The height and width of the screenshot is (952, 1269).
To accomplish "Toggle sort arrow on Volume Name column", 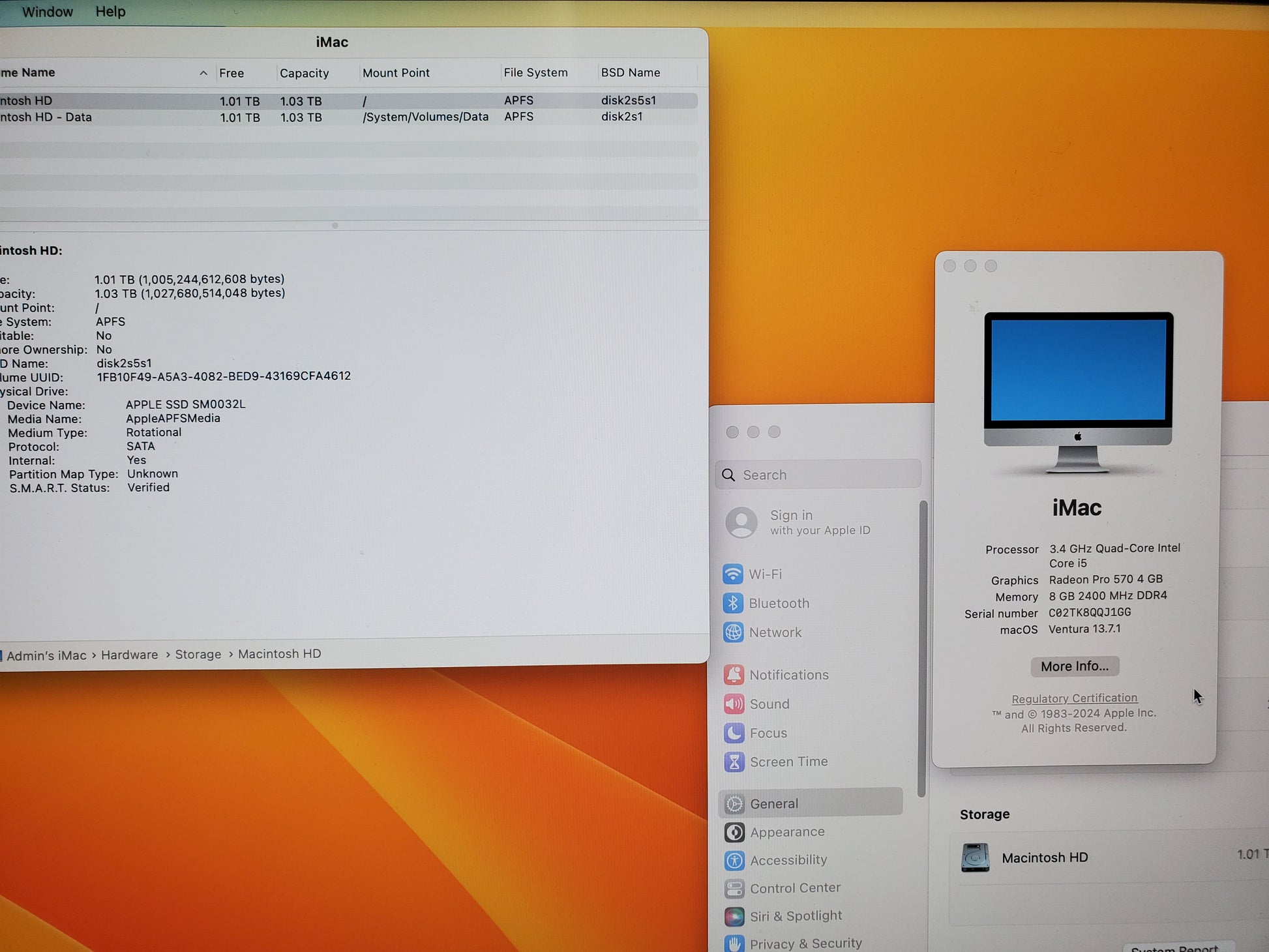I will [x=203, y=73].
